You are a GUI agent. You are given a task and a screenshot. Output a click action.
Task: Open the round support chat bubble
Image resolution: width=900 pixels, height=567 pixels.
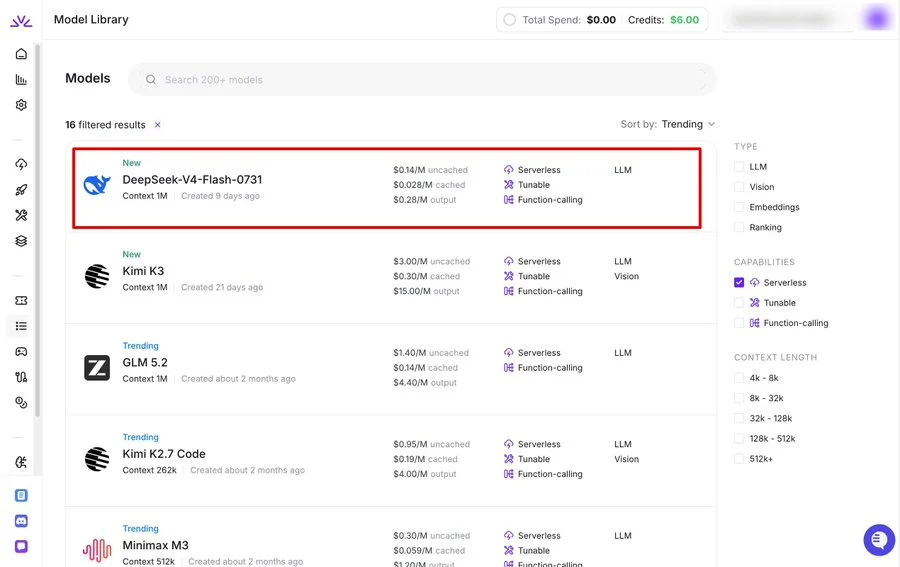point(879,540)
